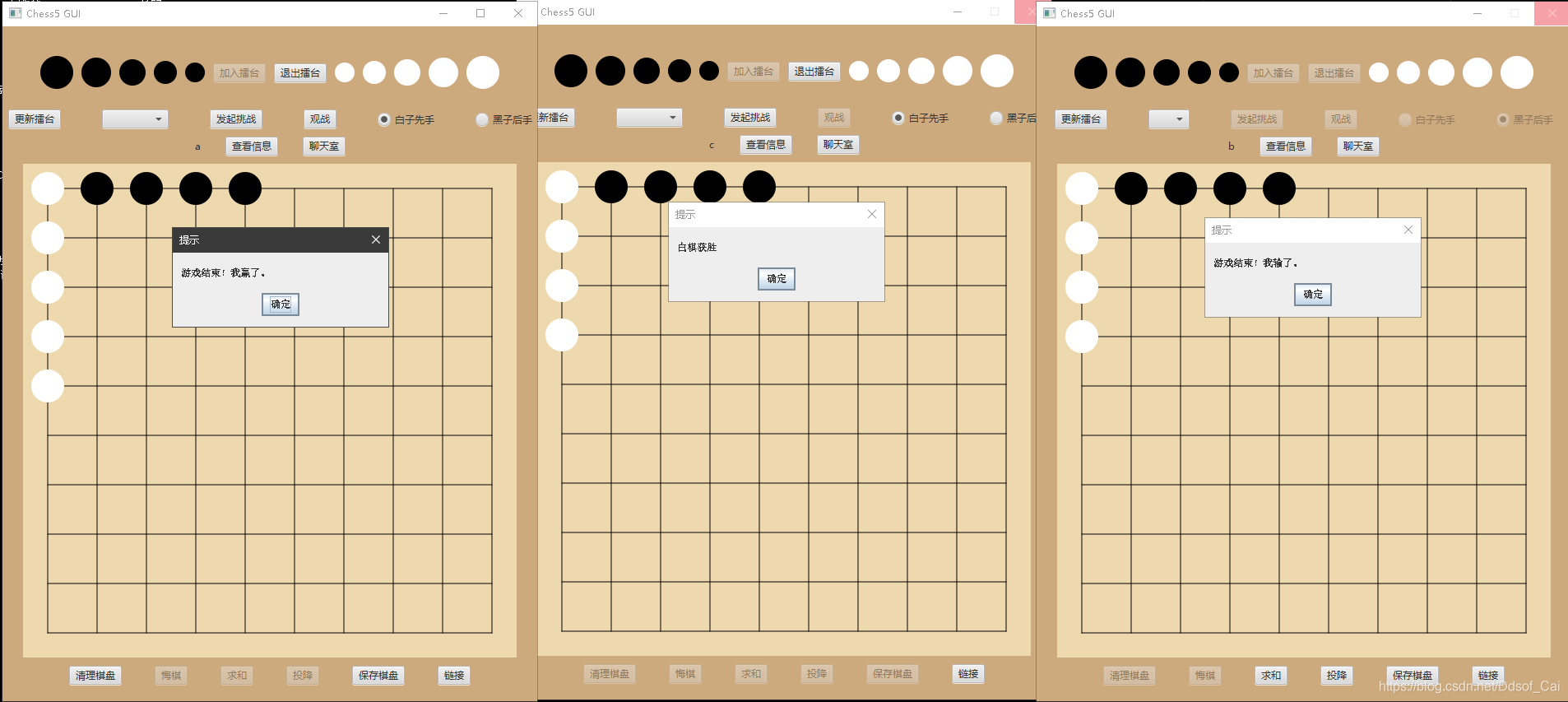This screenshot has width=1568, height=702.
Task: Select 白子先手 radio in the left window
Action: [x=406, y=119]
